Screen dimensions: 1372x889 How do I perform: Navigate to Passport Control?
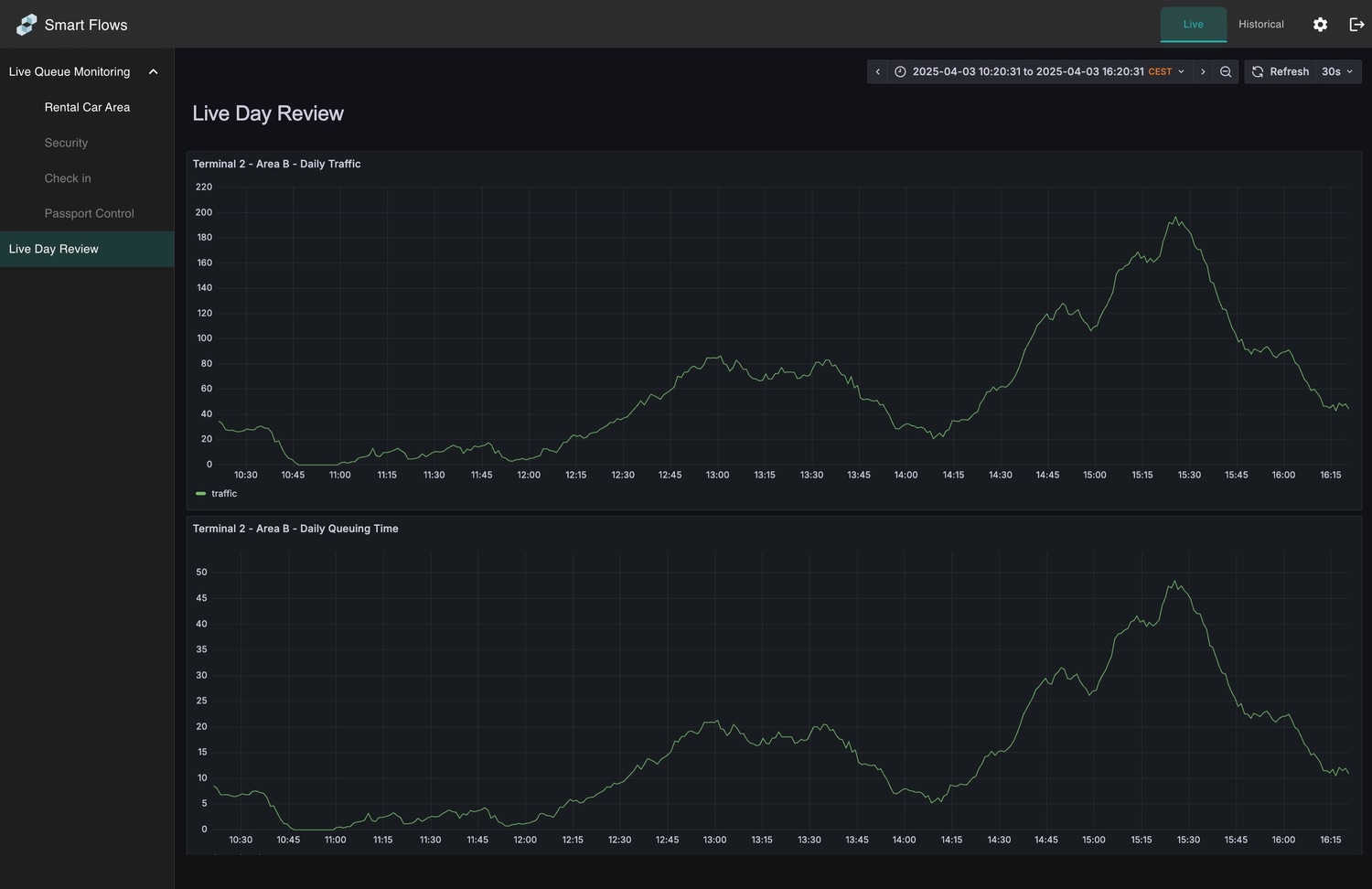point(89,213)
